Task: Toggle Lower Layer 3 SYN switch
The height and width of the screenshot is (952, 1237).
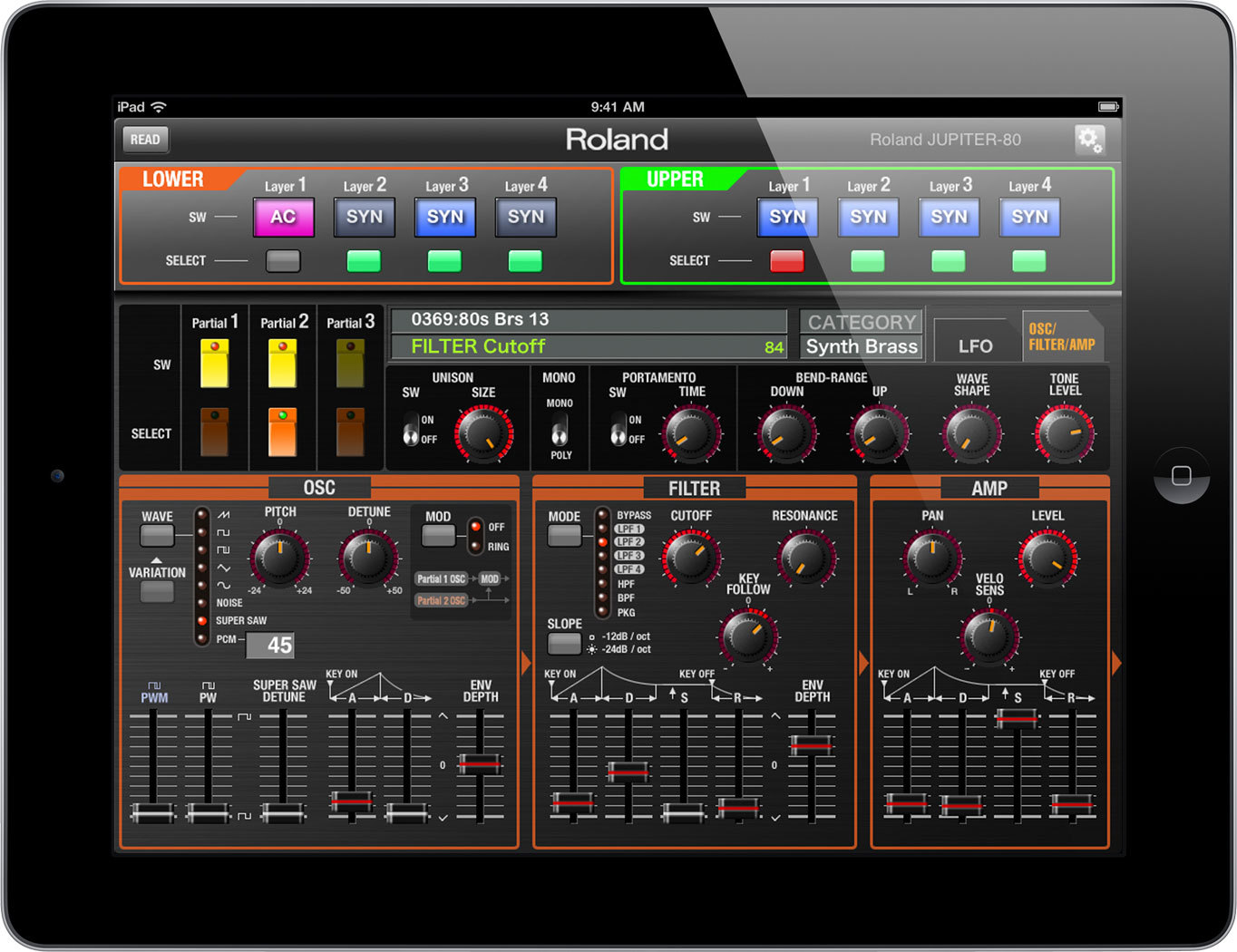Action: pyautogui.click(x=445, y=218)
